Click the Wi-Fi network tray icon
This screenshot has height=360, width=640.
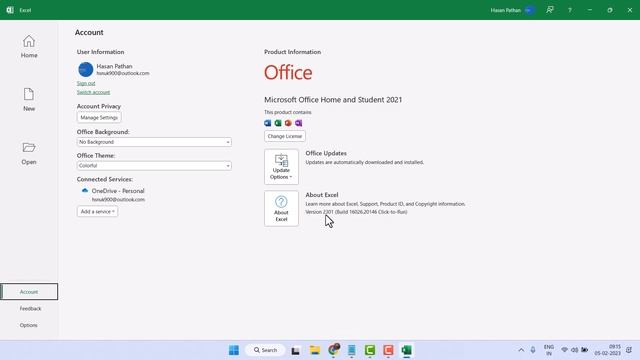click(x=564, y=350)
